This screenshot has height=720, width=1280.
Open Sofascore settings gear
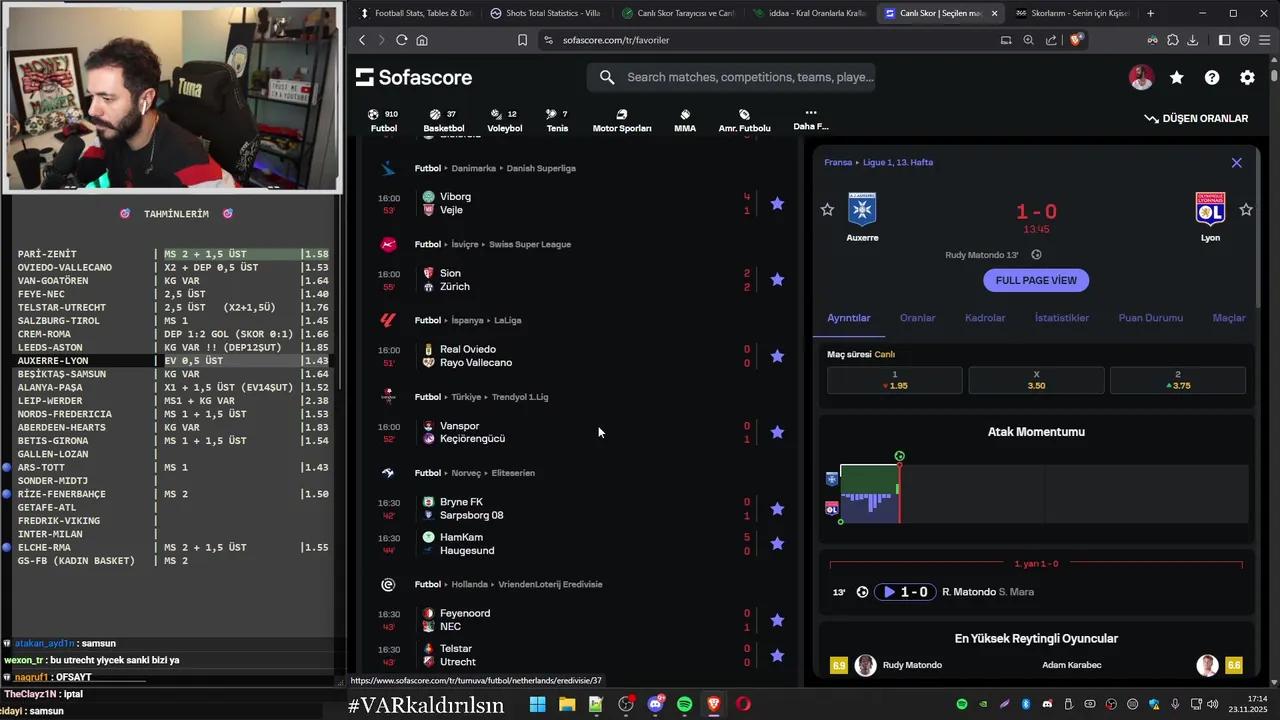tap(1247, 77)
